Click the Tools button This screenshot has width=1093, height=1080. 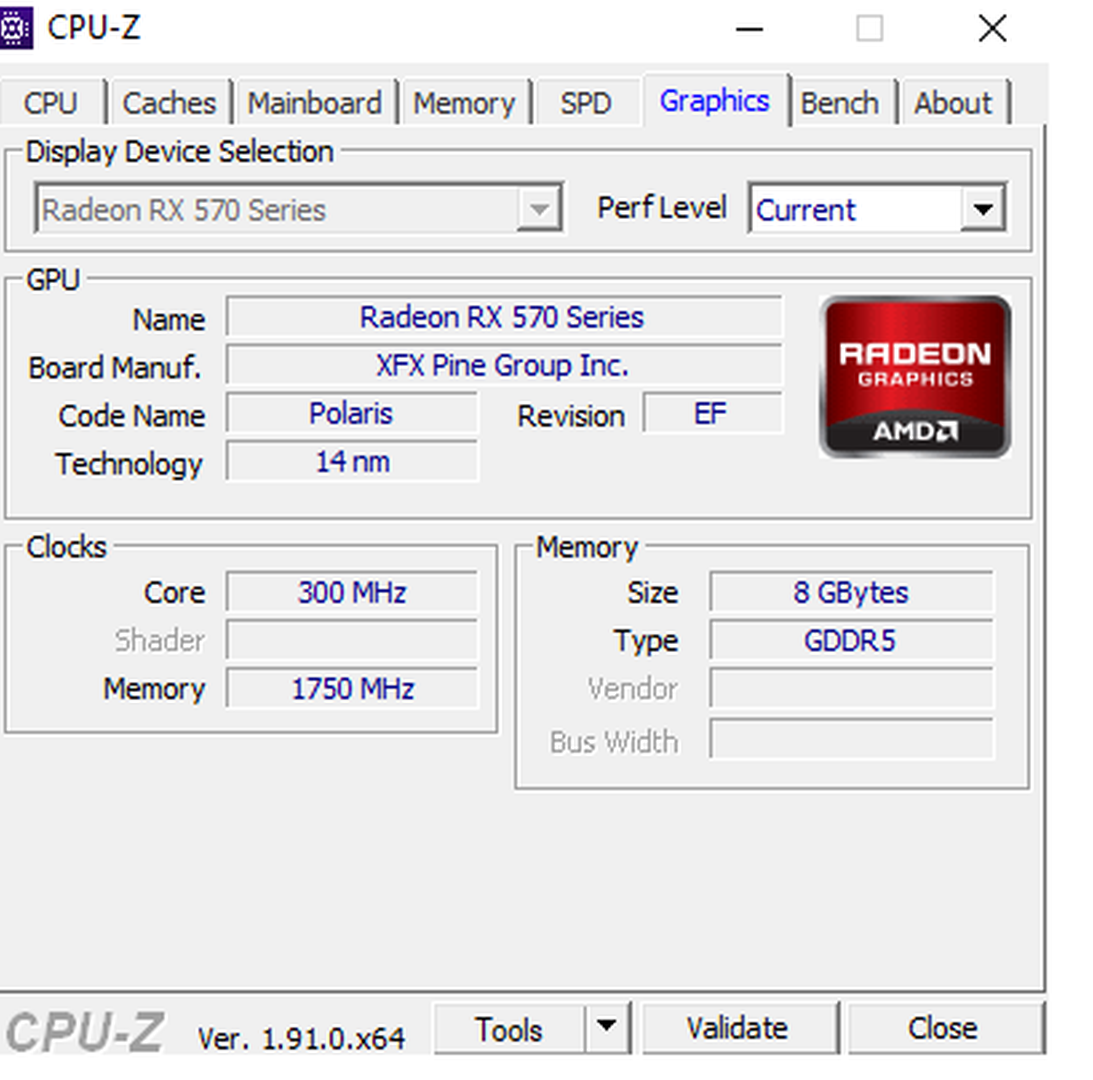[509, 1028]
